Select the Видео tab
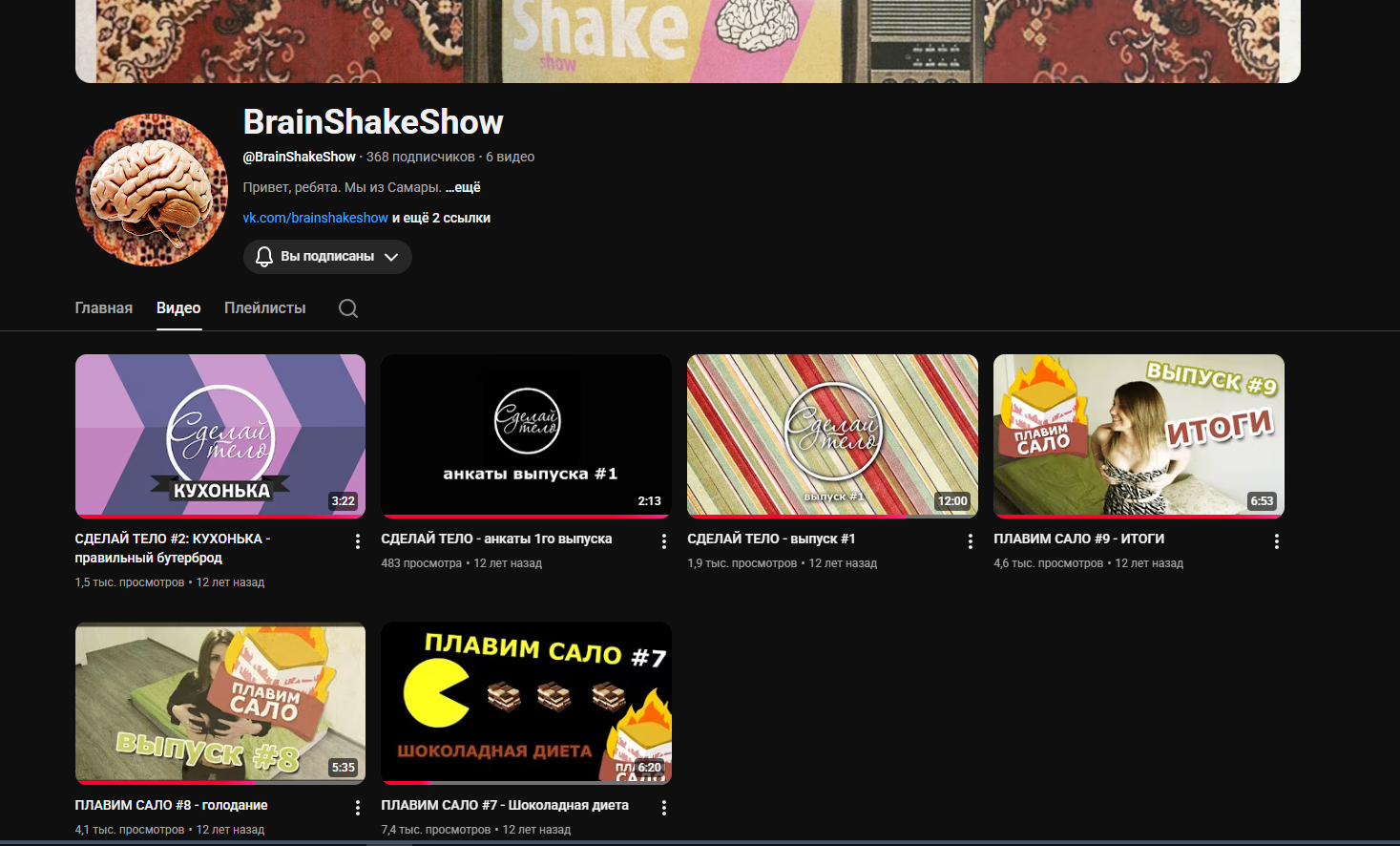The width and height of the screenshot is (1400, 846). click(x=178, y=308)
